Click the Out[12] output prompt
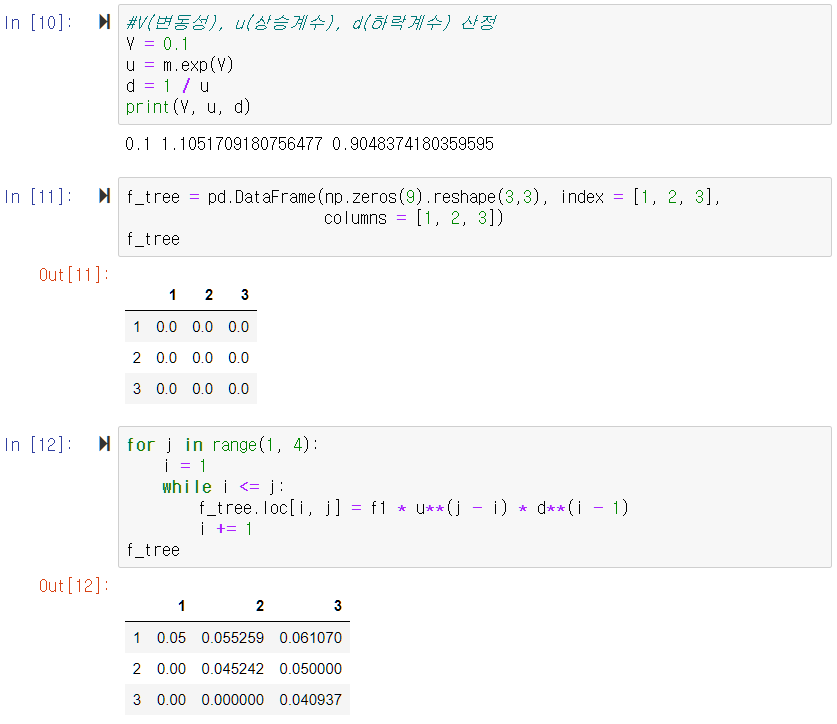This screenshot has width=837, height=724. tap(74, 586)
